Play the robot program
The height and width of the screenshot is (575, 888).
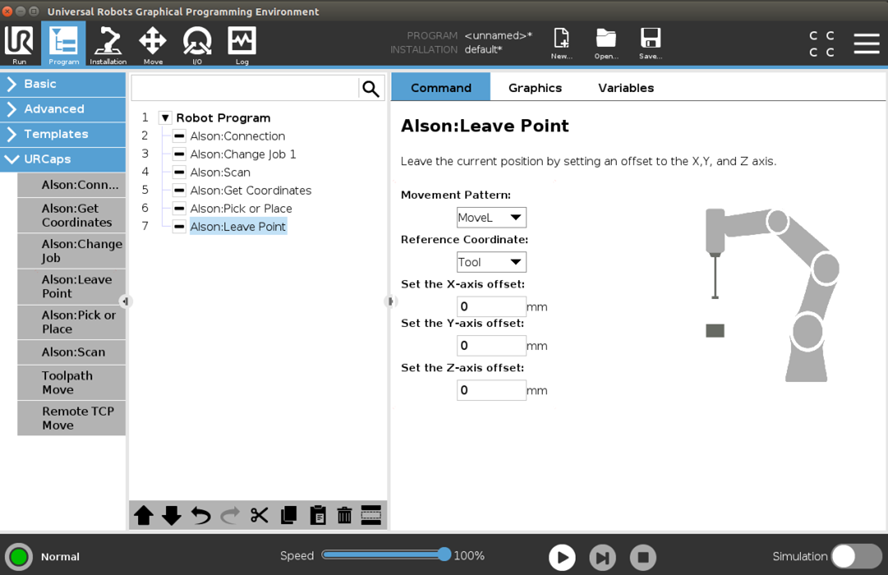point(562,557)
